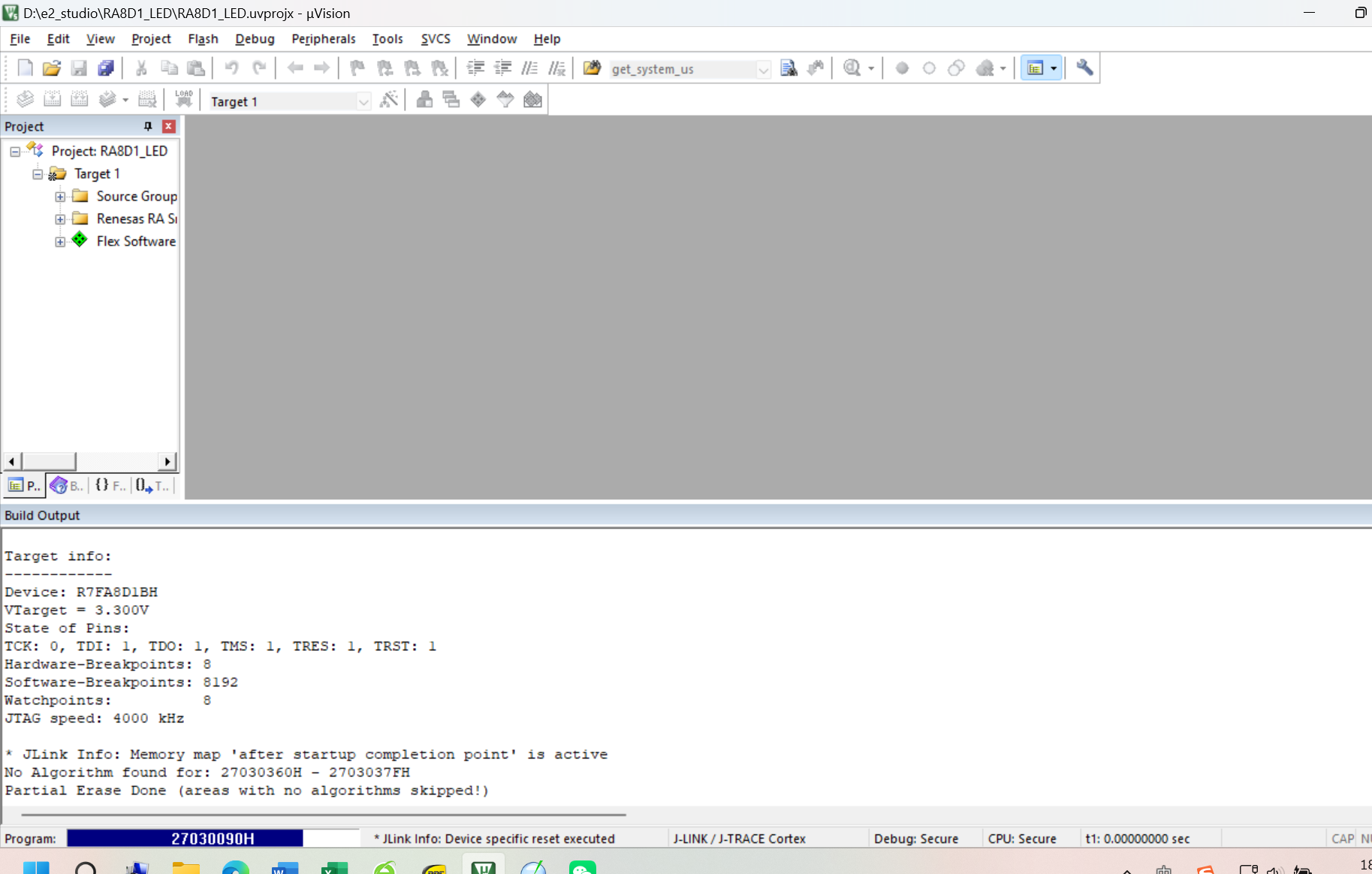
Task: Open the Project menu
Action: [151, 39]
